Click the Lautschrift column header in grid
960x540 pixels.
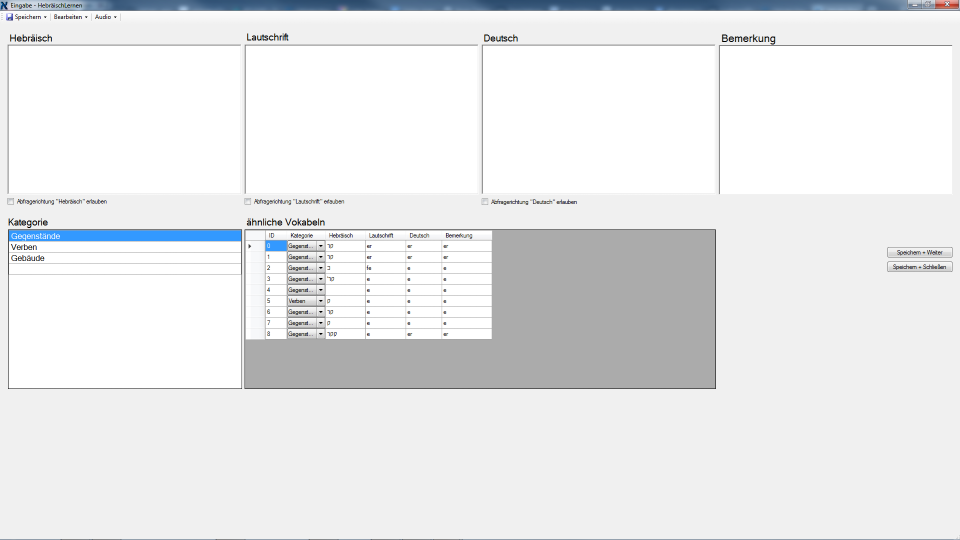pyautogui.click(x=381, y=235)
